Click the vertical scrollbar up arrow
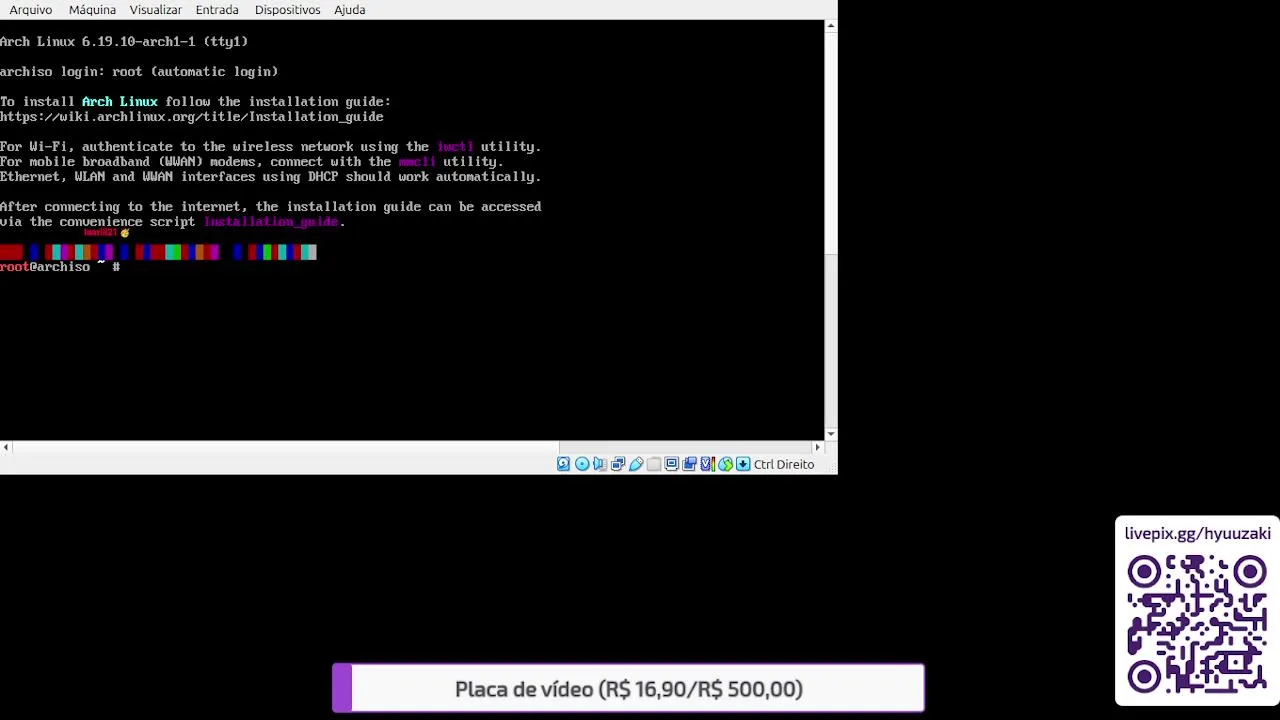 pyautogui.click(x=830, y=26)
